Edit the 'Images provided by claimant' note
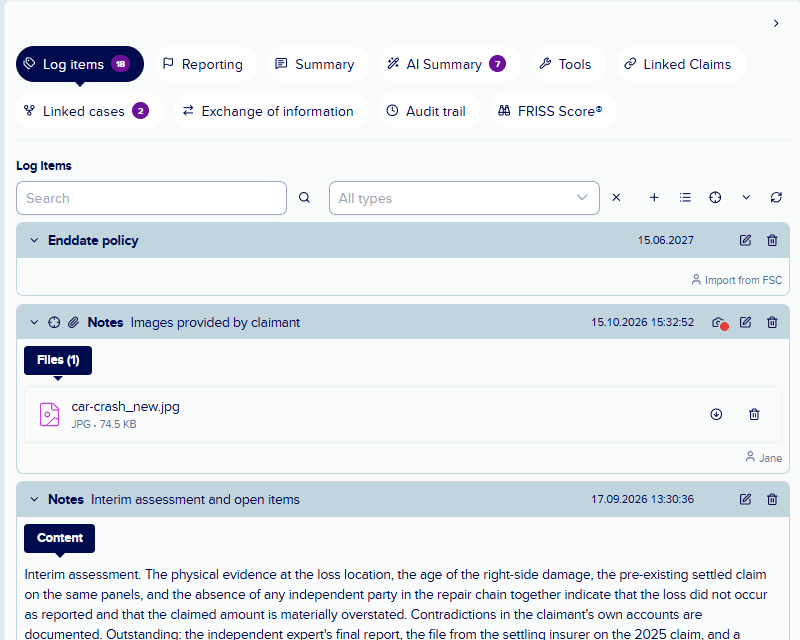Screen dimensions: 800x640 point(745,322)
